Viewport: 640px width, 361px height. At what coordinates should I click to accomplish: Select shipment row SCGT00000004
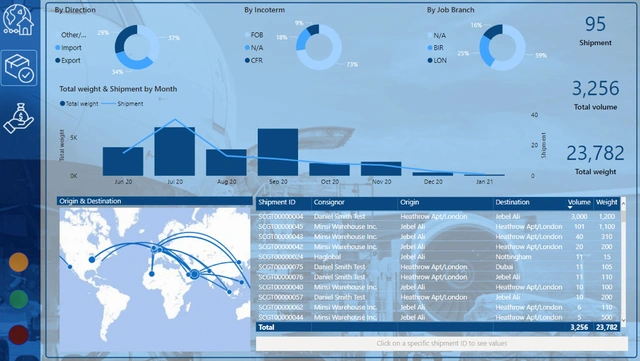[x=438, y=216]
